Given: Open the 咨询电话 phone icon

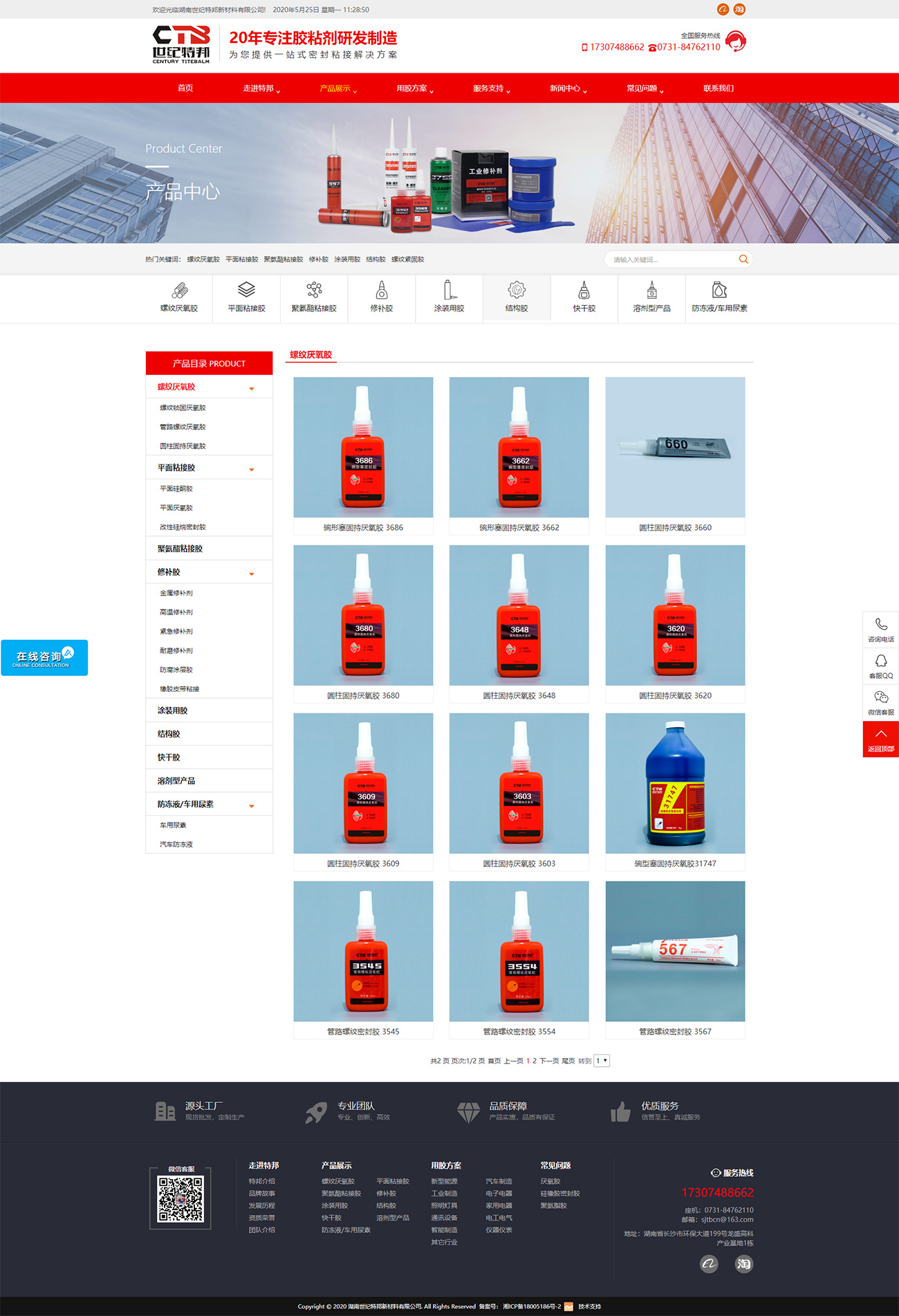Looking at the screenshot, I should click(880, 625).
